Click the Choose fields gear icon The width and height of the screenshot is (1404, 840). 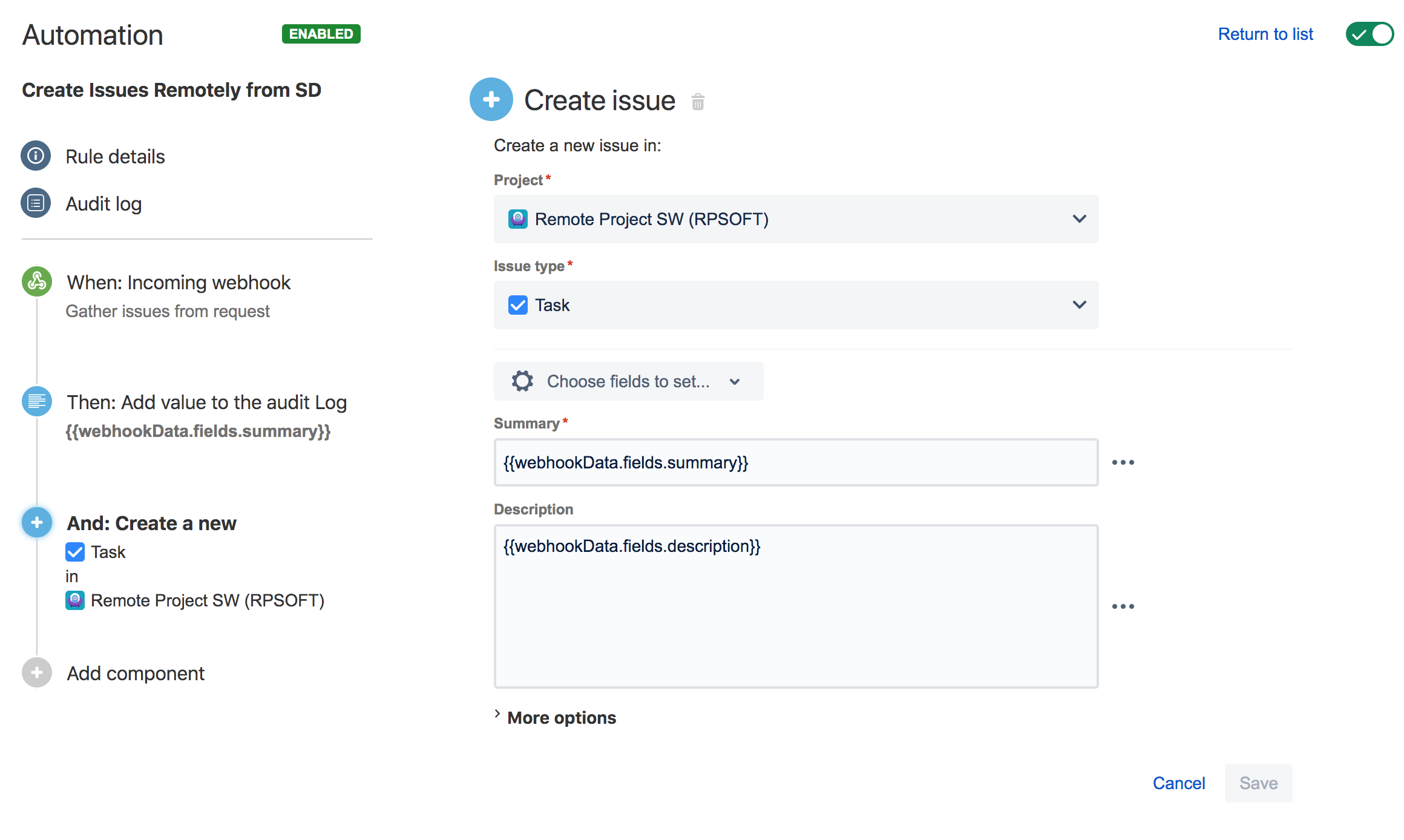522,381
